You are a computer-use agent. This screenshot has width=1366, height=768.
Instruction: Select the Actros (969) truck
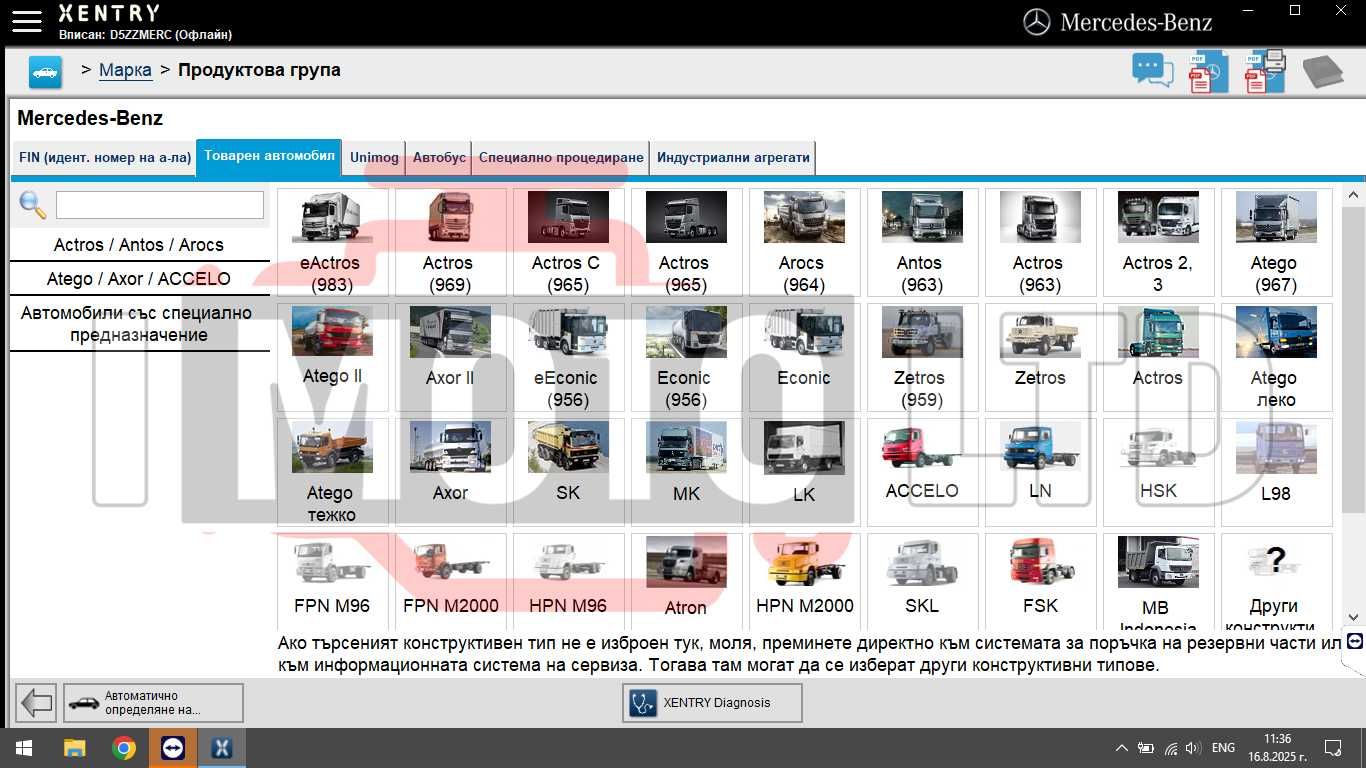(450, 243)
